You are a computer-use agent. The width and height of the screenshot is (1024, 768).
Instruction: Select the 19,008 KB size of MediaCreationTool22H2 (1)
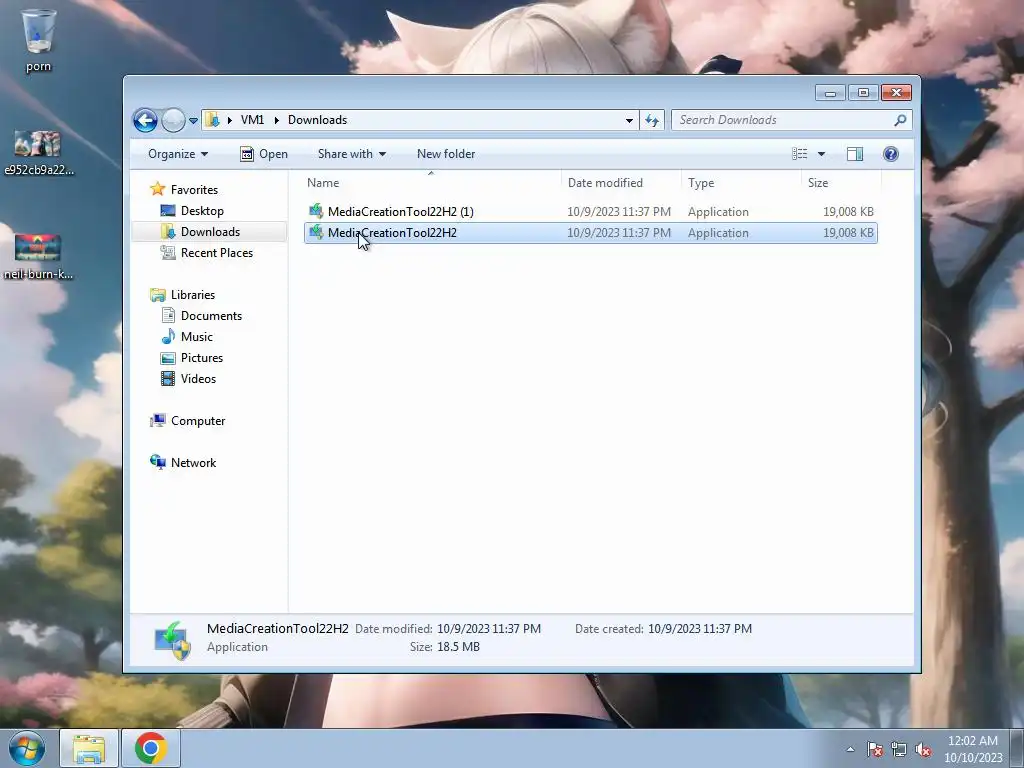pyautogui.click(x=848, y=212)
